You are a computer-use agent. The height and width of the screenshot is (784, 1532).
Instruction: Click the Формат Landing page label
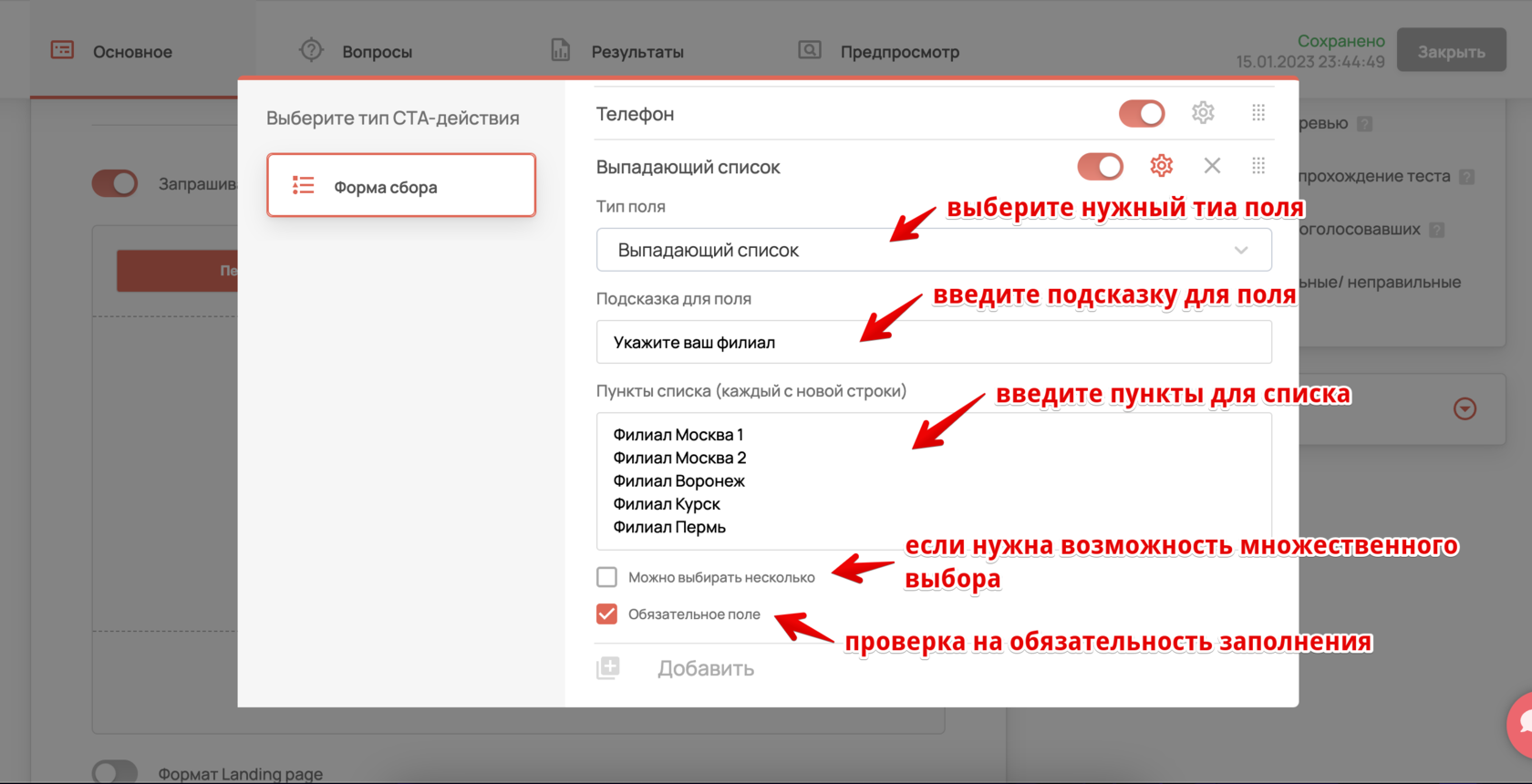(x=241, y=774)
